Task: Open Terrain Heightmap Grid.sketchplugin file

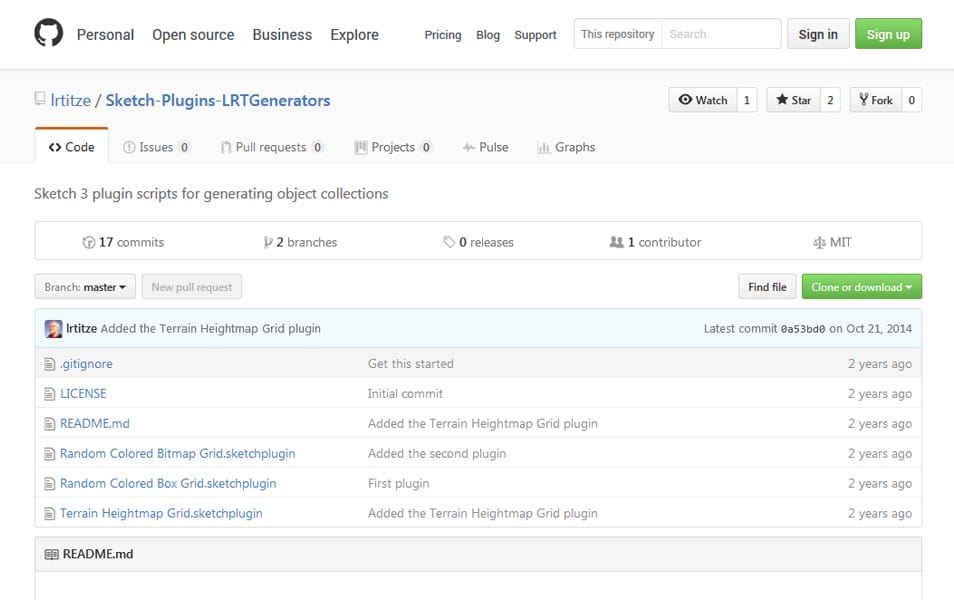Action: tap(161, 513)
